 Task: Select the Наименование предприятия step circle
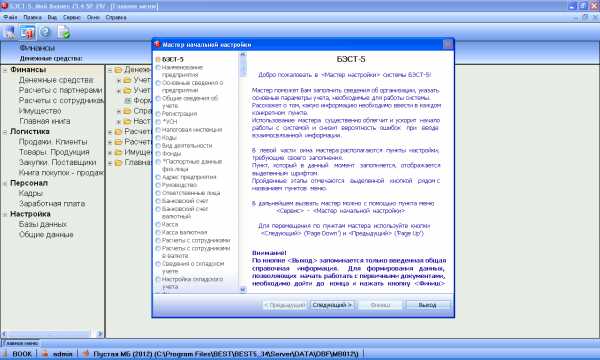coord(158,68)
